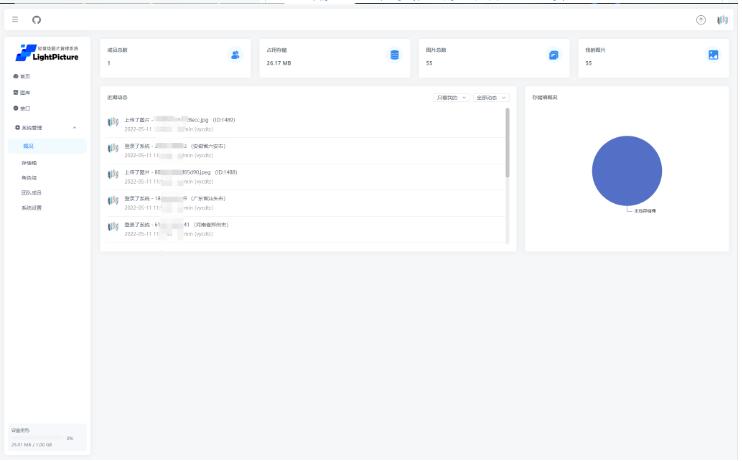Click the upload arrow icon in header
Viewport: 742px width, 461px height.
point(700,20)
